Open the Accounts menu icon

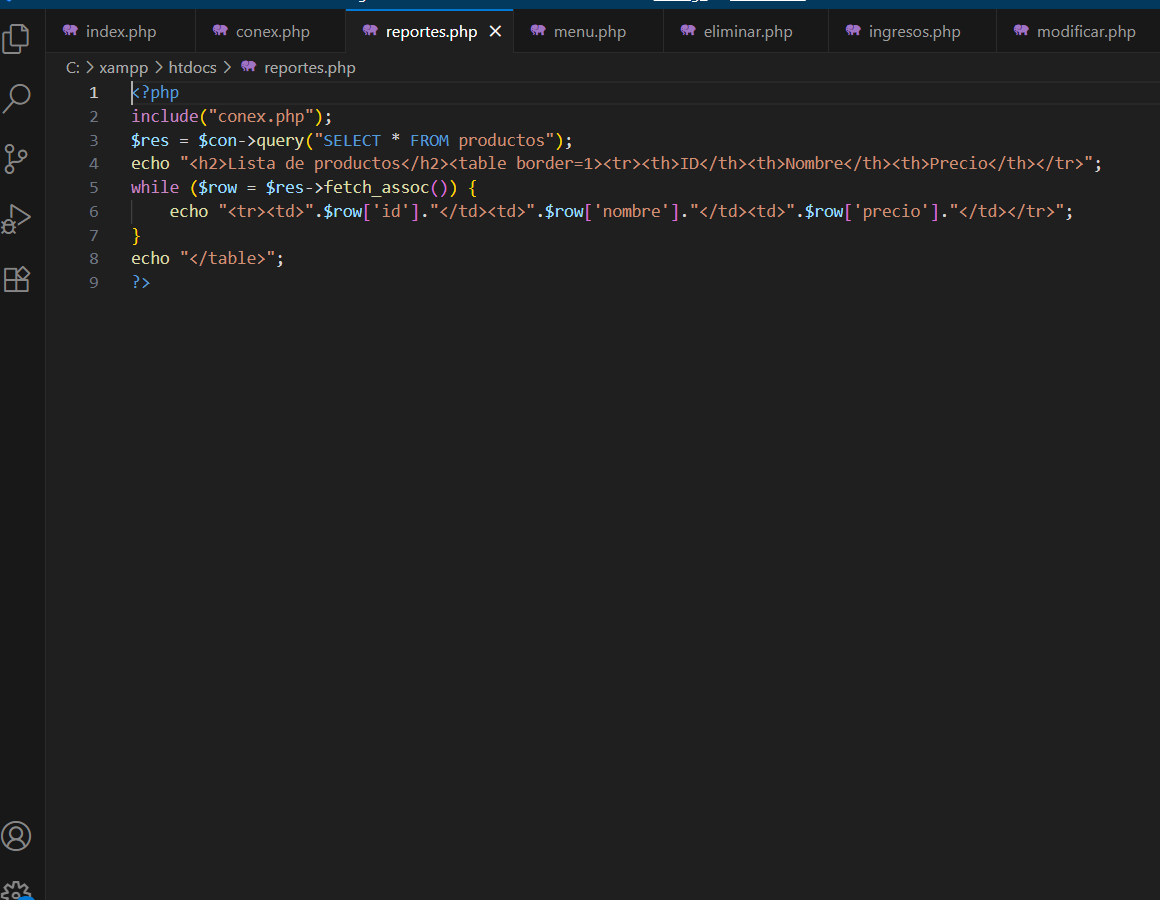click(17, 836)
